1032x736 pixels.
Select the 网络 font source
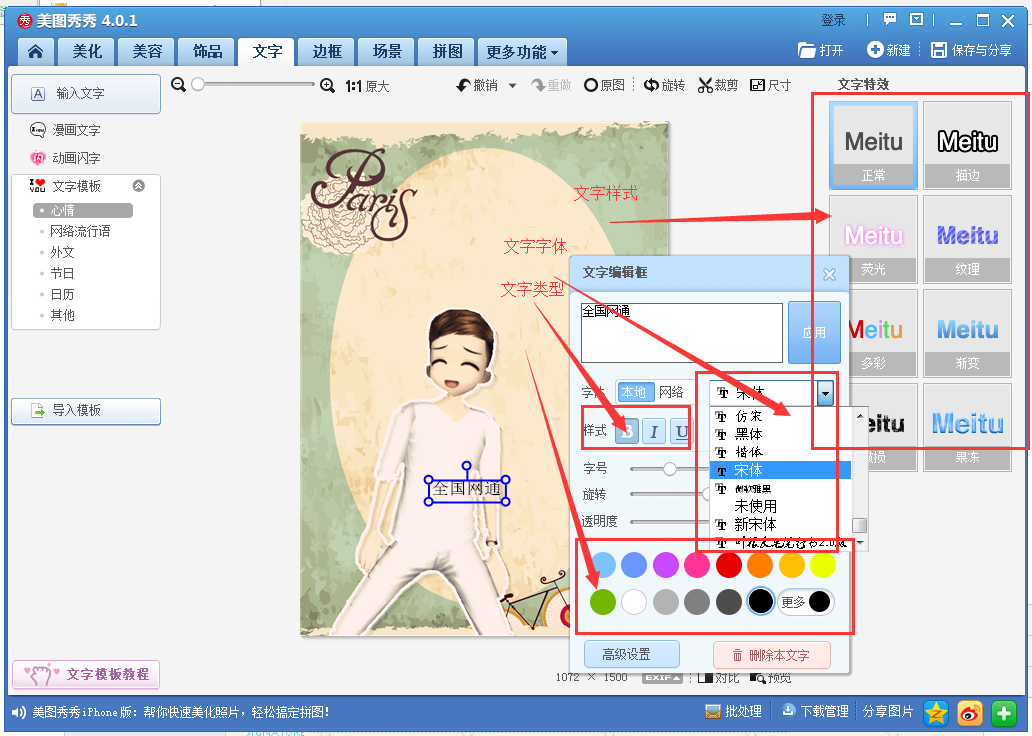coord(671,392)
